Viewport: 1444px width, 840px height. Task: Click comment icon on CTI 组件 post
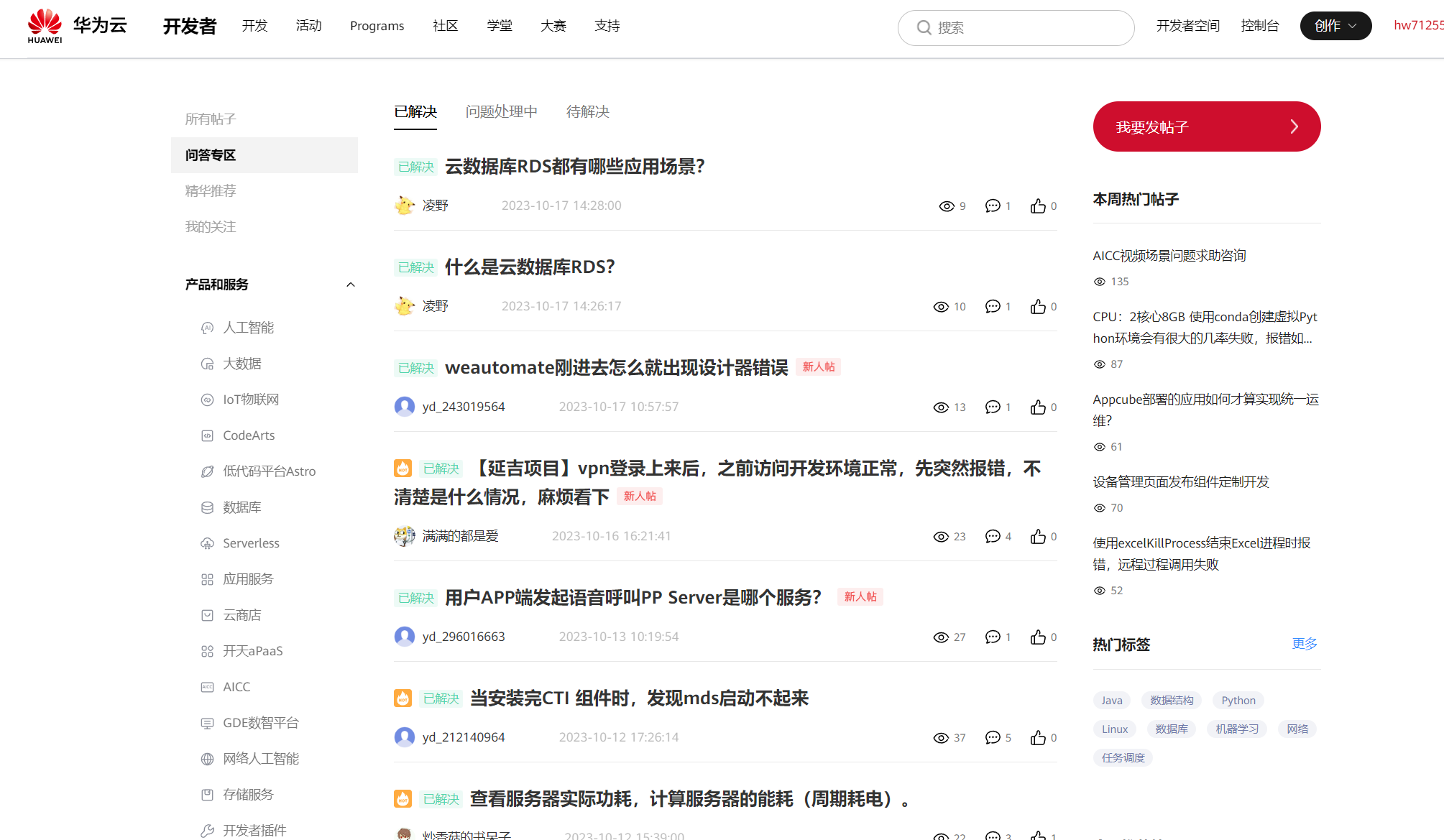click(993, 737)
